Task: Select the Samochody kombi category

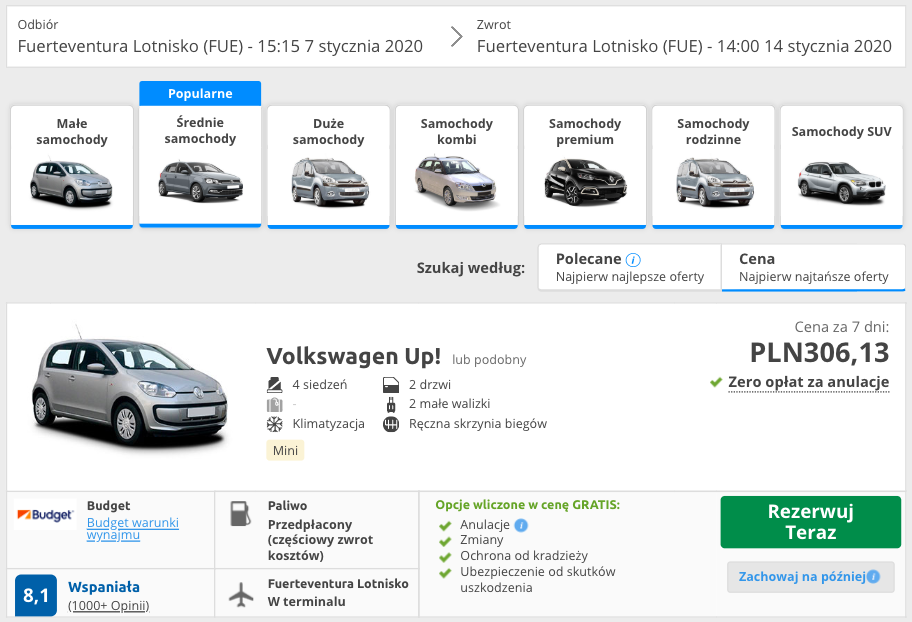Action: click(457, 167)
